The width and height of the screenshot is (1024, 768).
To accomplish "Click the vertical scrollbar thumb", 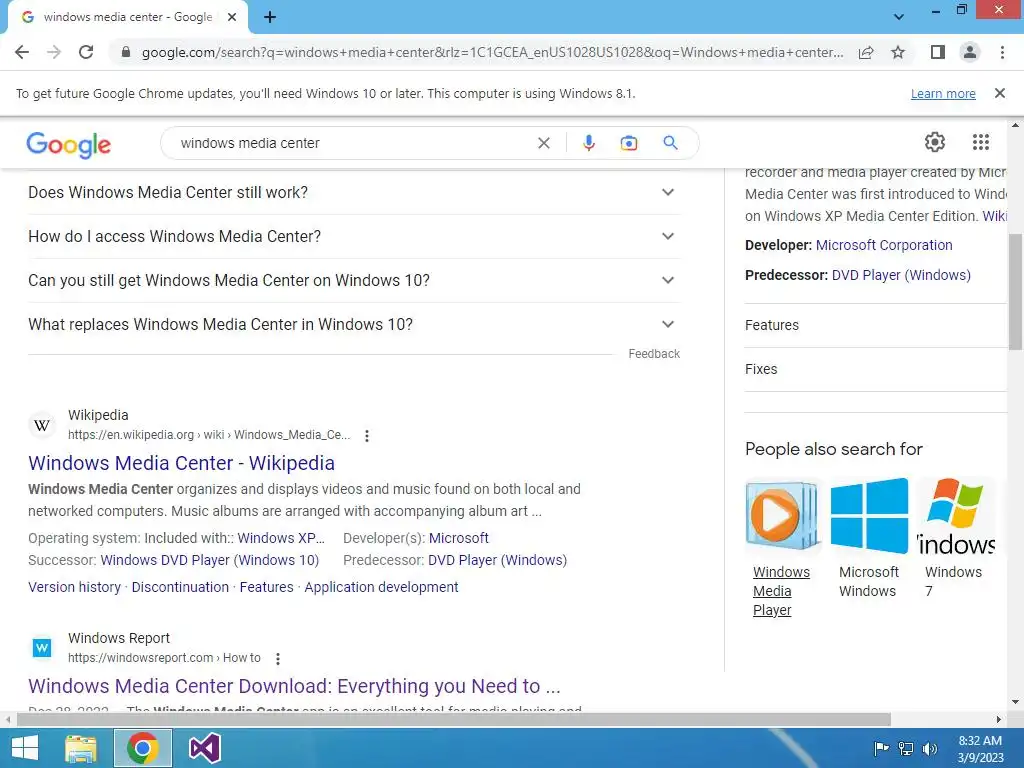I will click(x=1015, y=292).
